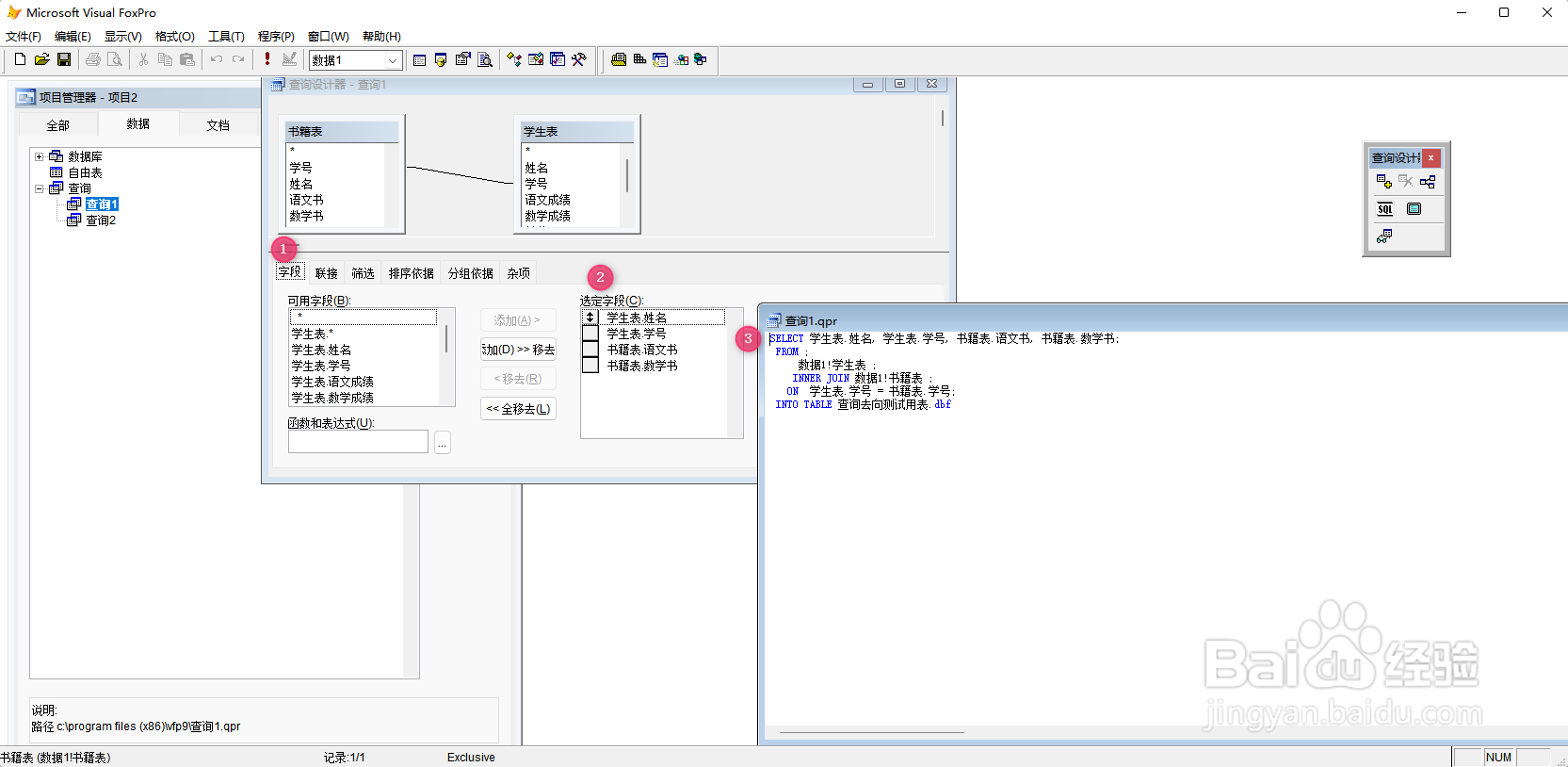This screenshot has height=767, width=1568.
Task: Click the Add Join icon in query designer toolbar
Action: pyautogui.click(x=1428, y=181)
